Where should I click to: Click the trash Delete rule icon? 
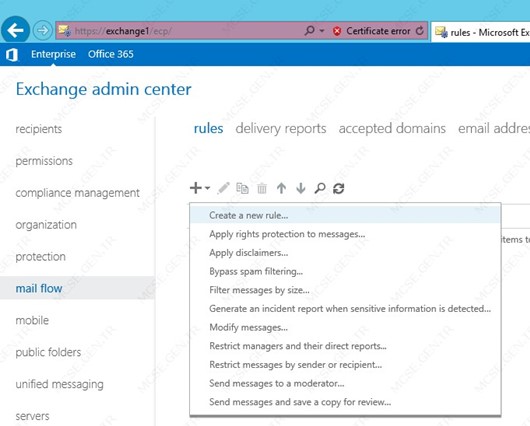click(x=262, y=188)
